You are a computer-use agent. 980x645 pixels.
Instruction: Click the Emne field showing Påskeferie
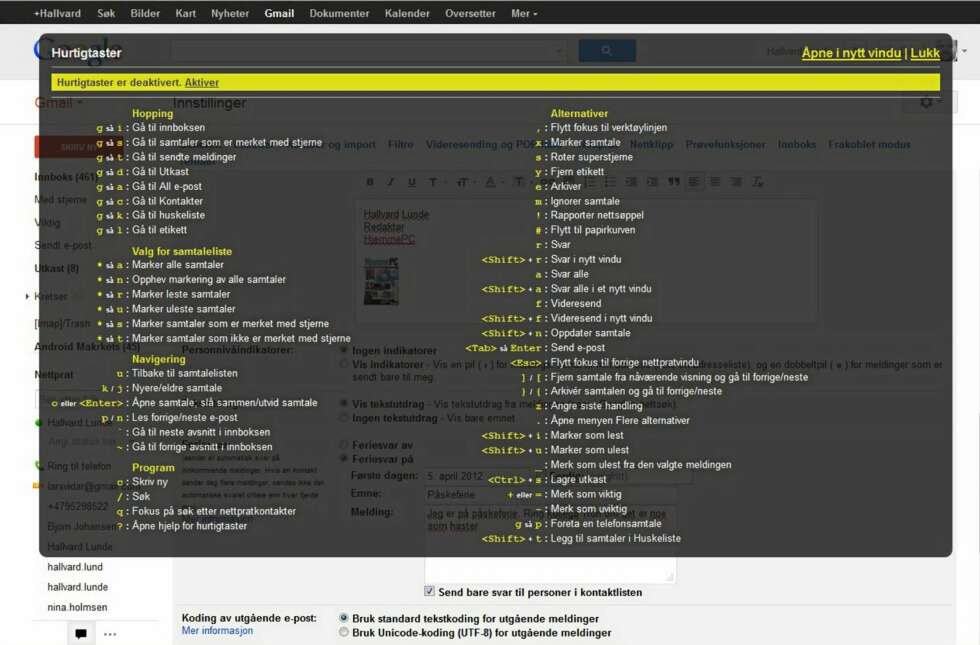(x=550, y=494)
